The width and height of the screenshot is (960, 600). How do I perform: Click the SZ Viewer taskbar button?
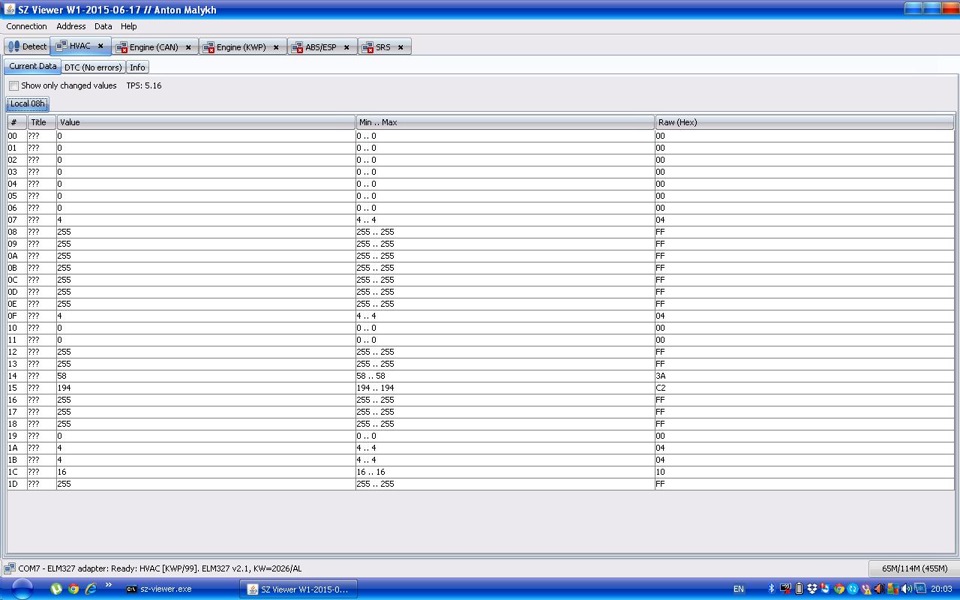298,589
